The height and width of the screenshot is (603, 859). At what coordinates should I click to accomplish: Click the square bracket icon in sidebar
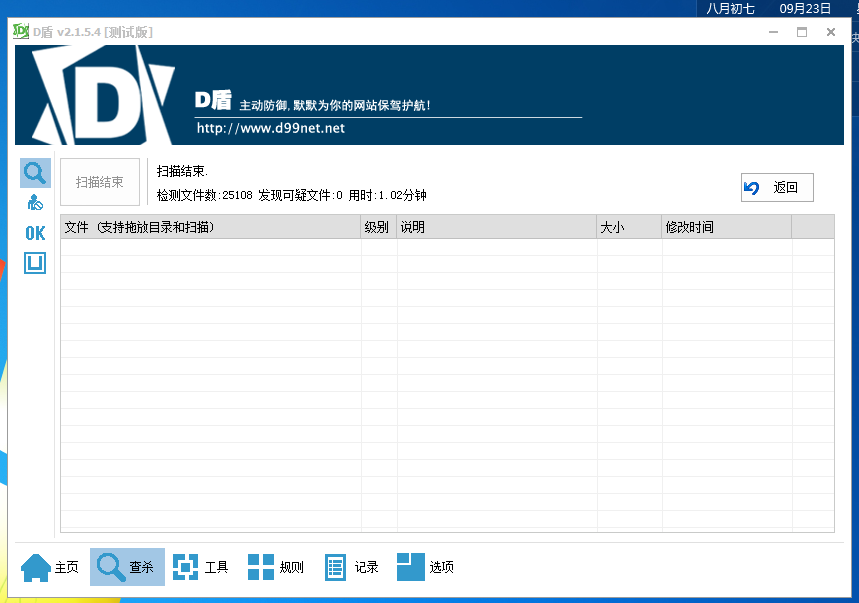(x=35, y=263)
